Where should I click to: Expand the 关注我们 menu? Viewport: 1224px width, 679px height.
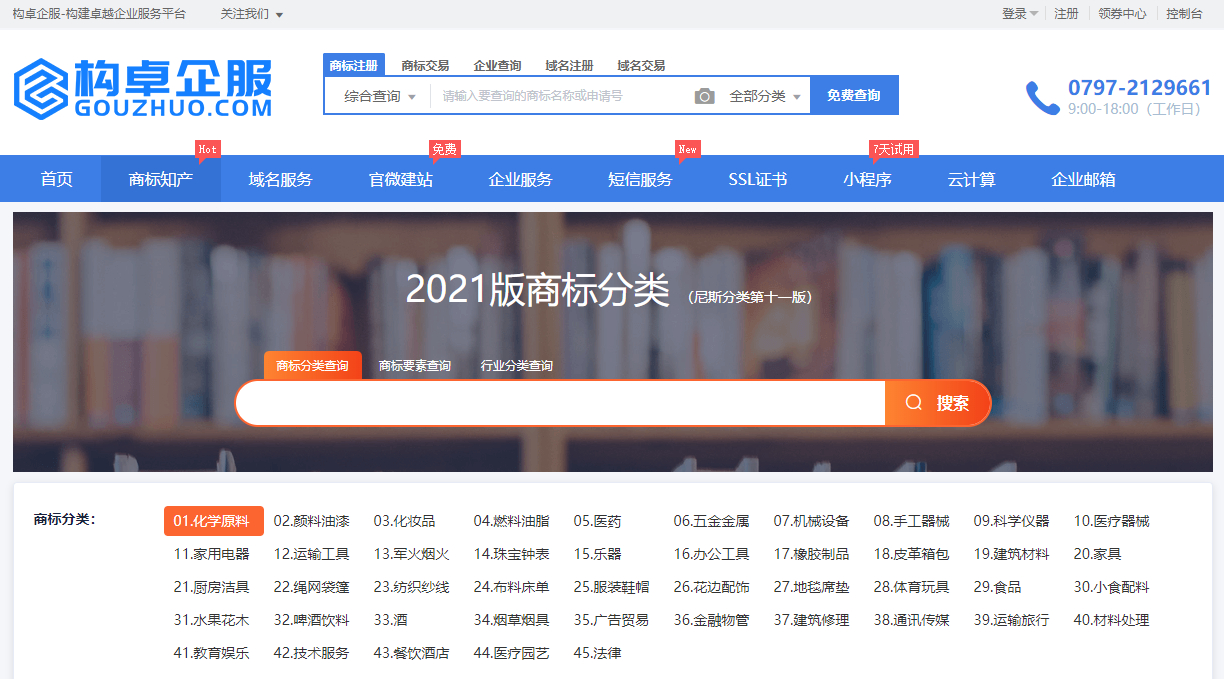pyautogui.click(x=251, y=14)
